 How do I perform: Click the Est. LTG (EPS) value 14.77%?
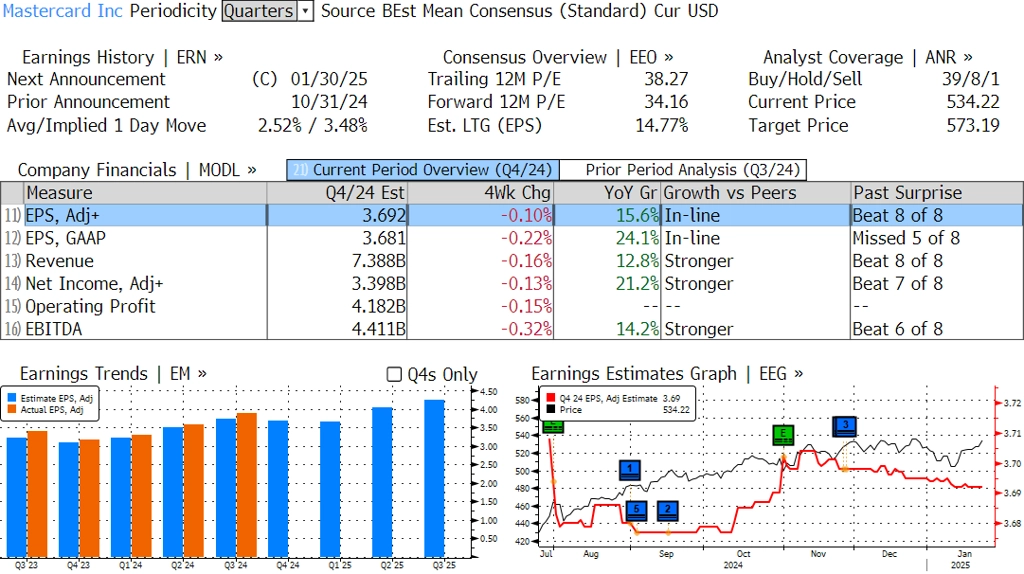pos(662,125)
